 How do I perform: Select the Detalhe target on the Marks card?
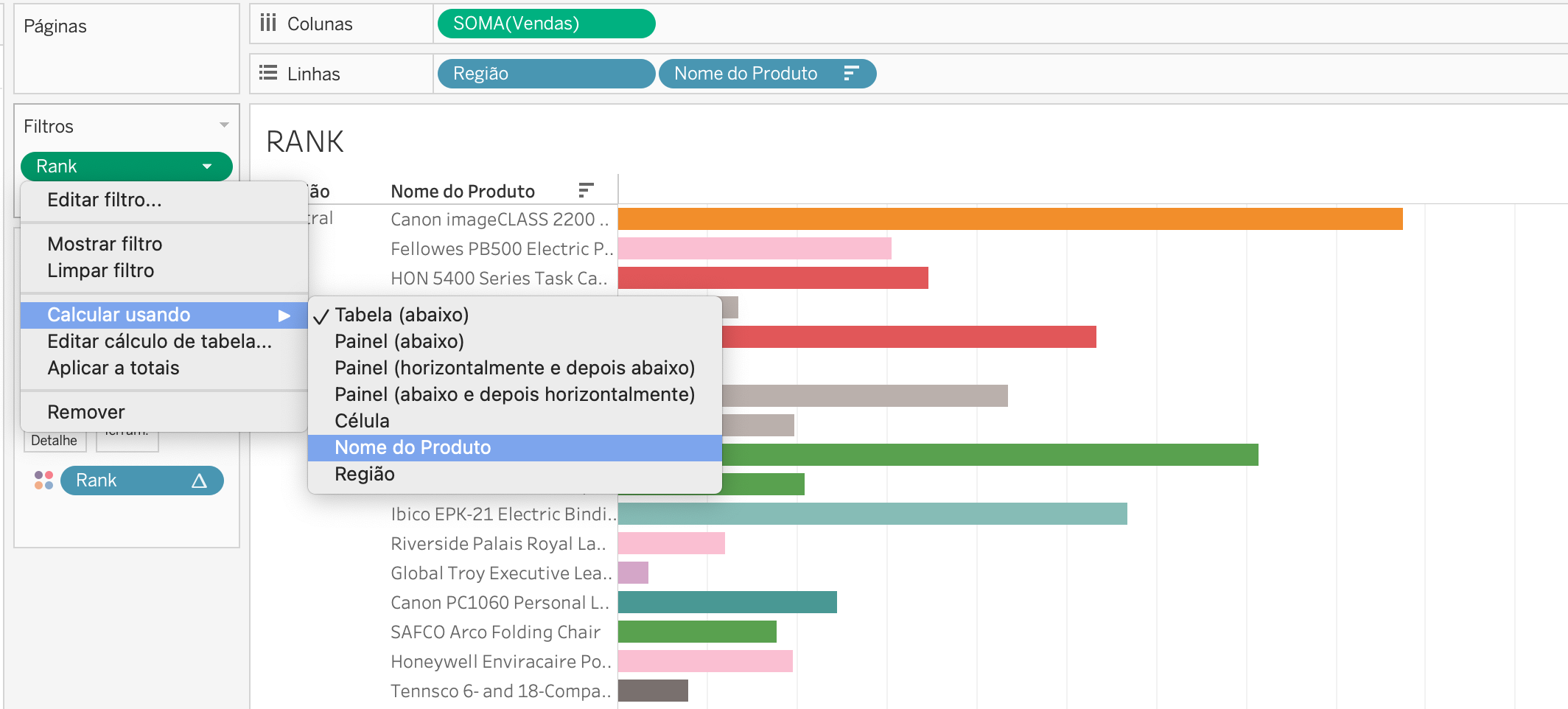(x=55, y=440)
